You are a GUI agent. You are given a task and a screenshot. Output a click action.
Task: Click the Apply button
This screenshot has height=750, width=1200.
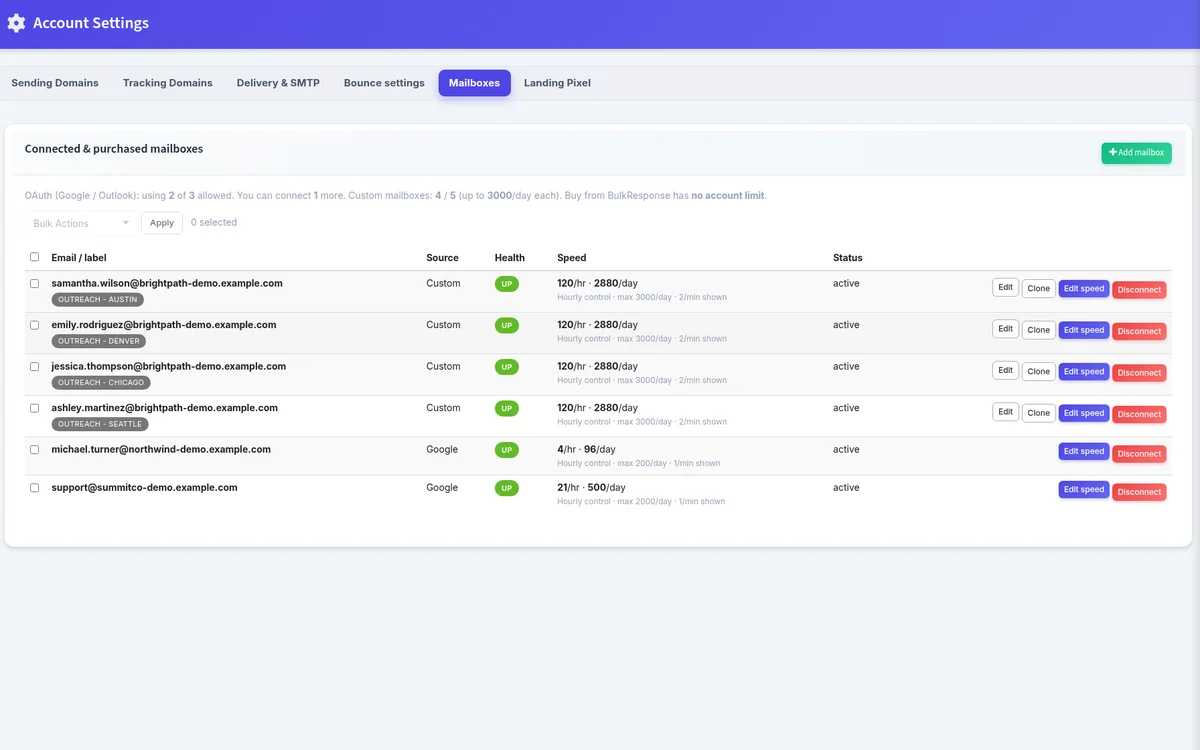tap(162, 223)
